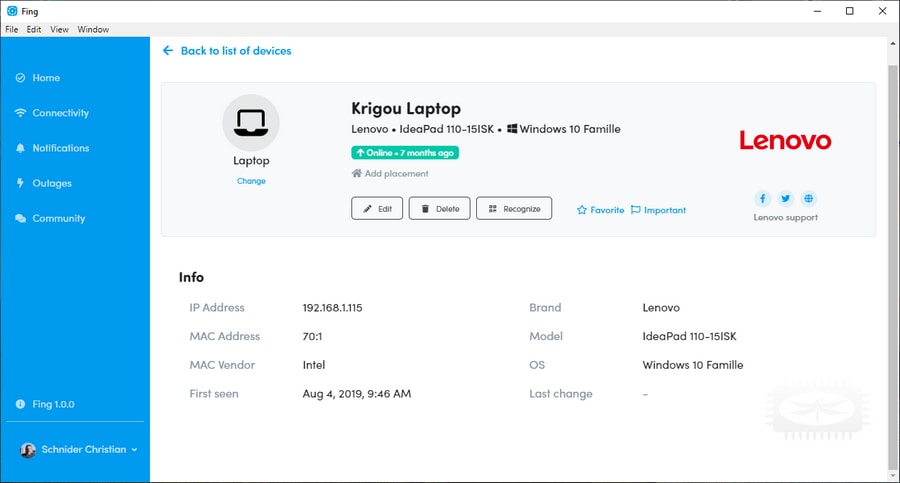
Task: Go to Connectivity section label
Action: pyautogui.click(x=60, y=113)
